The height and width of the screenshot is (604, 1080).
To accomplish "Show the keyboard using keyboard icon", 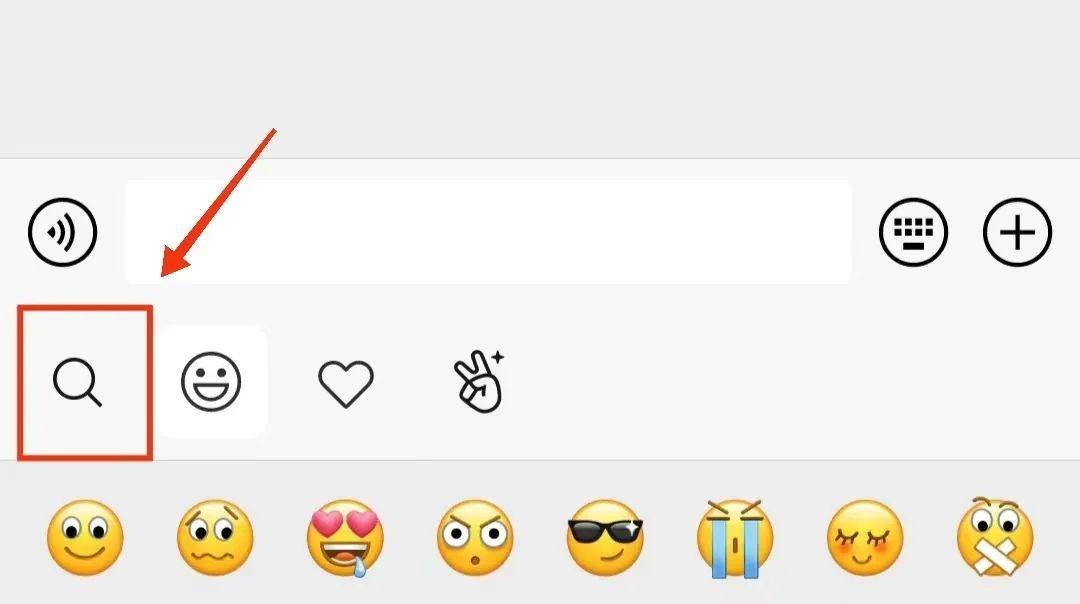I will pyautogui.click(x=913, y=232).
